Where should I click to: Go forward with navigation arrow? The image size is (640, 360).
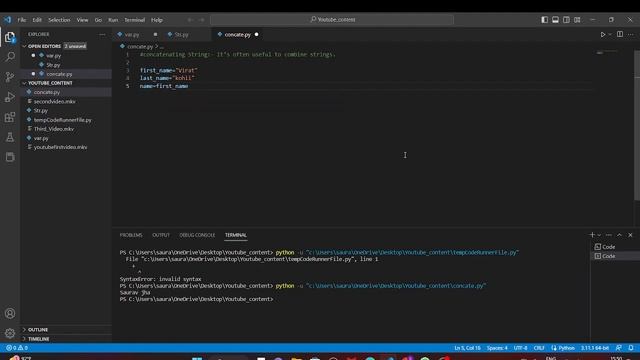click(201, 20)
